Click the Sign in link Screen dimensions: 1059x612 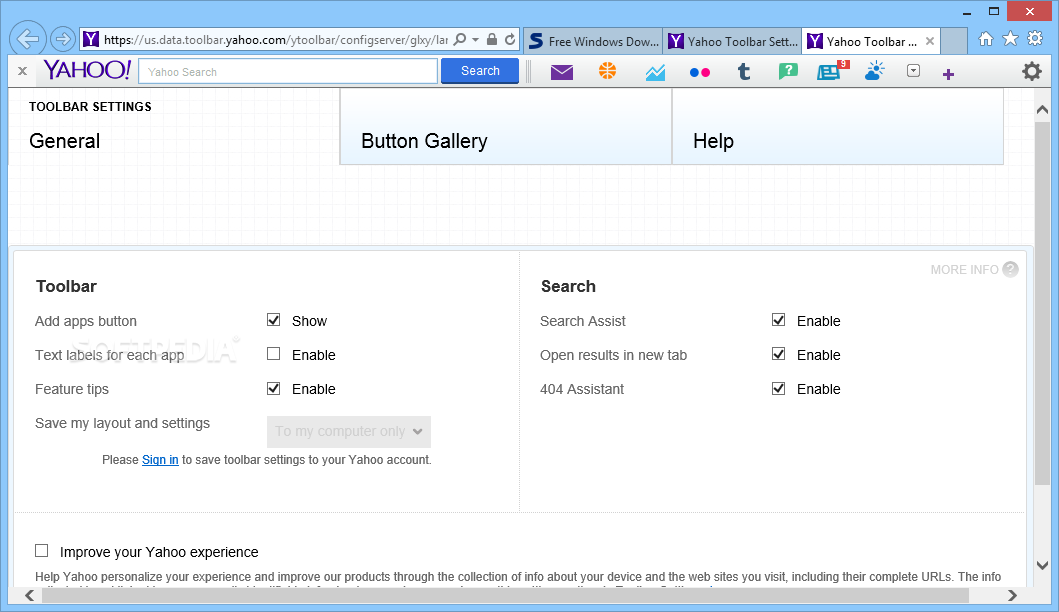point(160,459)
